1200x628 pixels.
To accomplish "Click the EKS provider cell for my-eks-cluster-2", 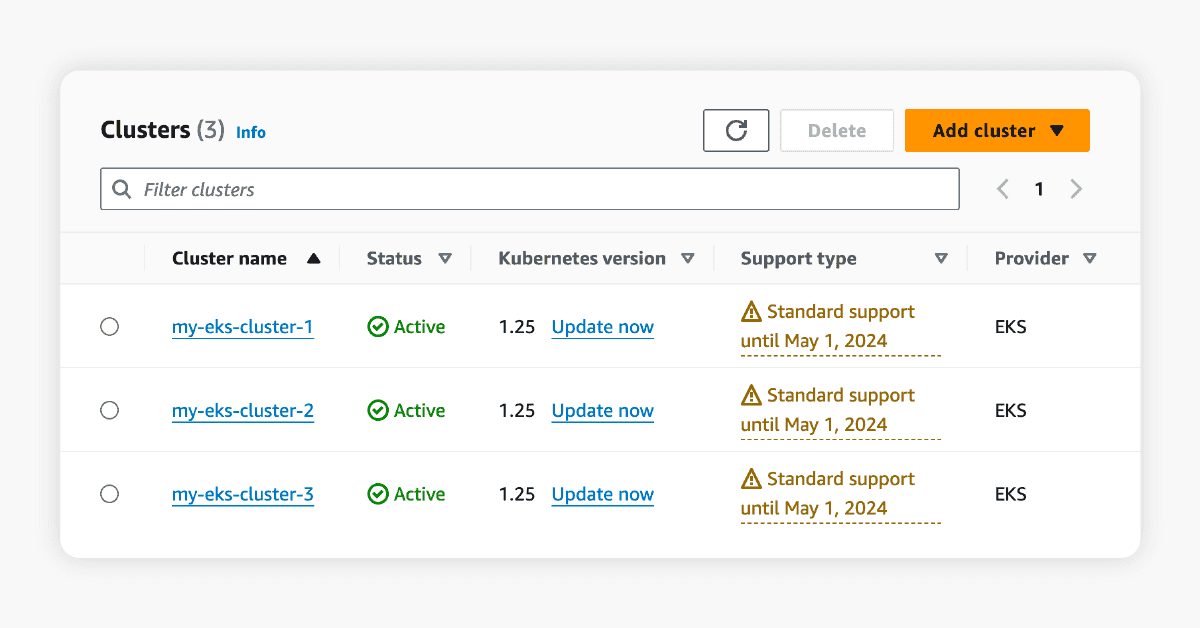I will click(1011, 411).
